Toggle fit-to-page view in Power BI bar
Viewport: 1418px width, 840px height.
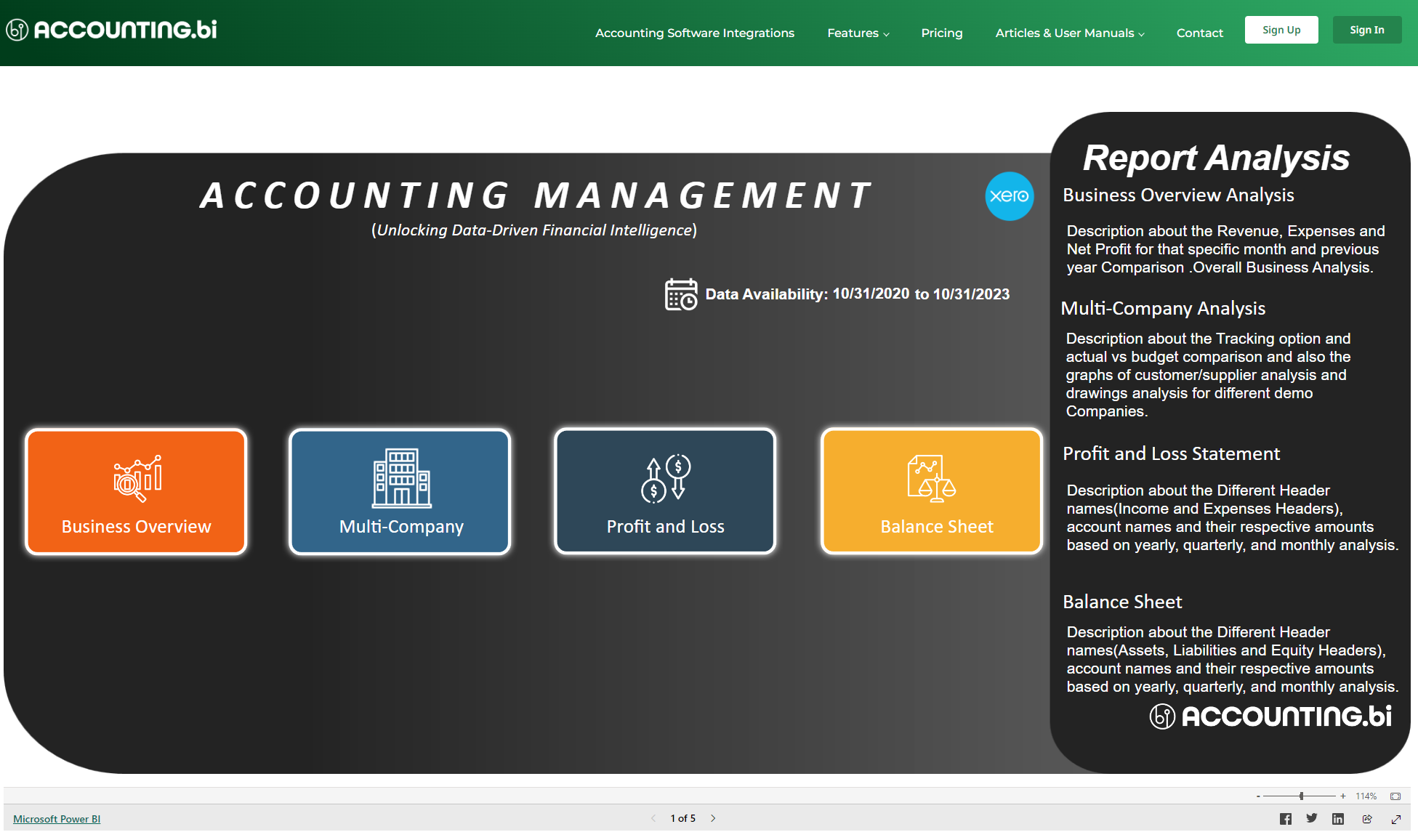point(1396,796)
